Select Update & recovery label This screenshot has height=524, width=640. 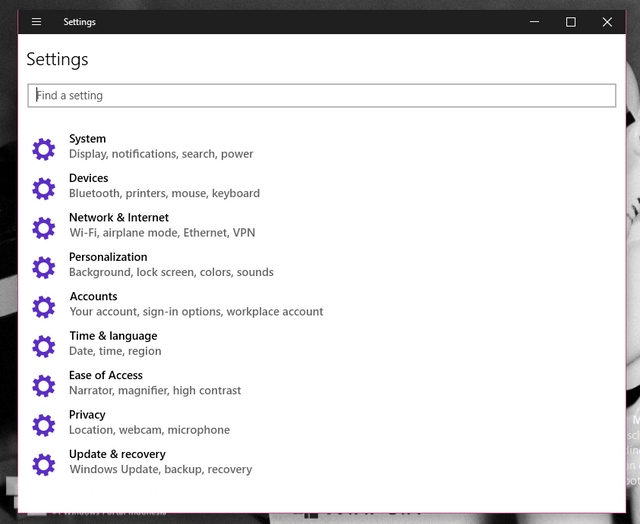click(x=117, y=454)
